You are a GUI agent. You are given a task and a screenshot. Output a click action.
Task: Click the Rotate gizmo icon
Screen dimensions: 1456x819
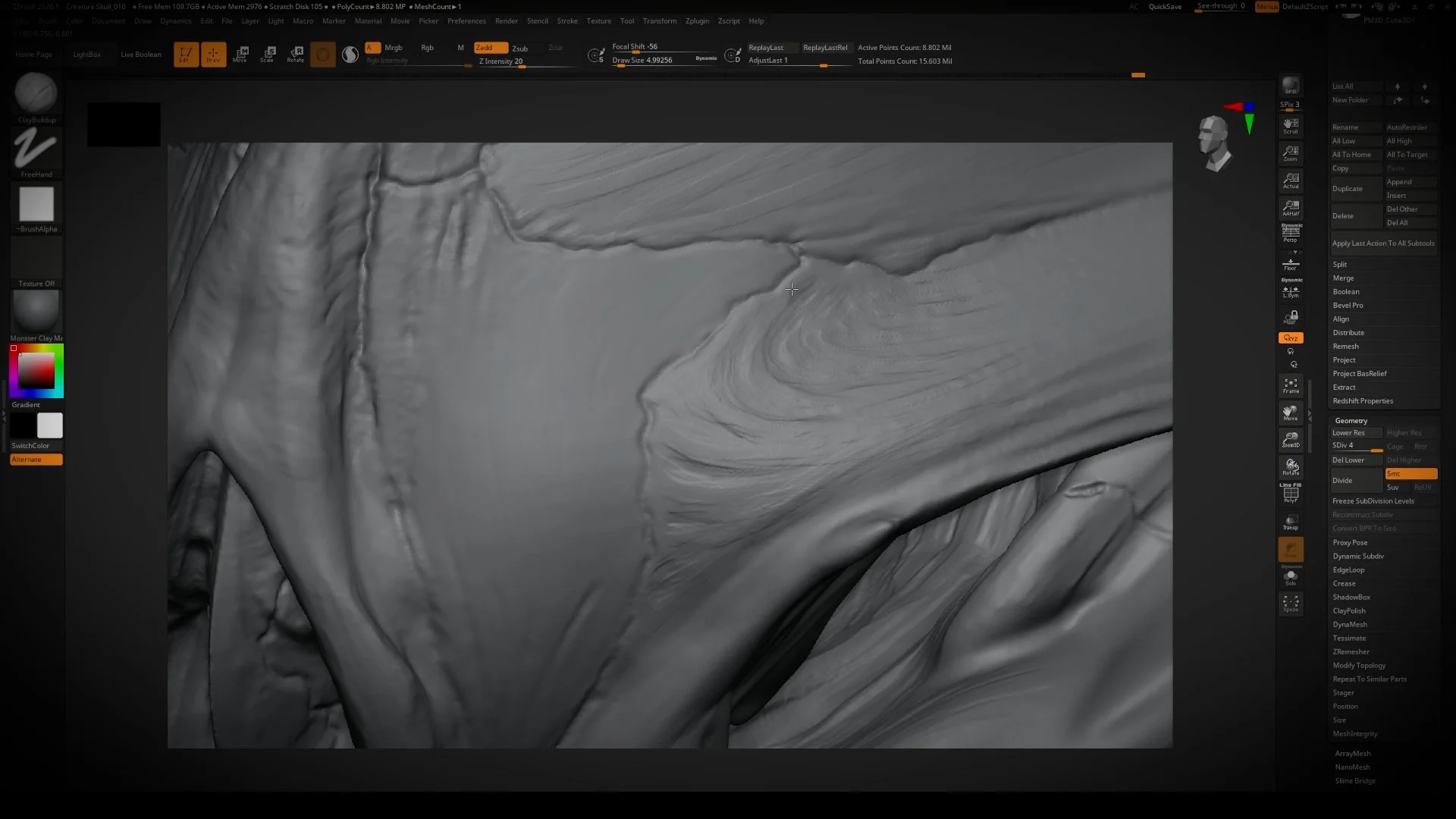[296, 54]
